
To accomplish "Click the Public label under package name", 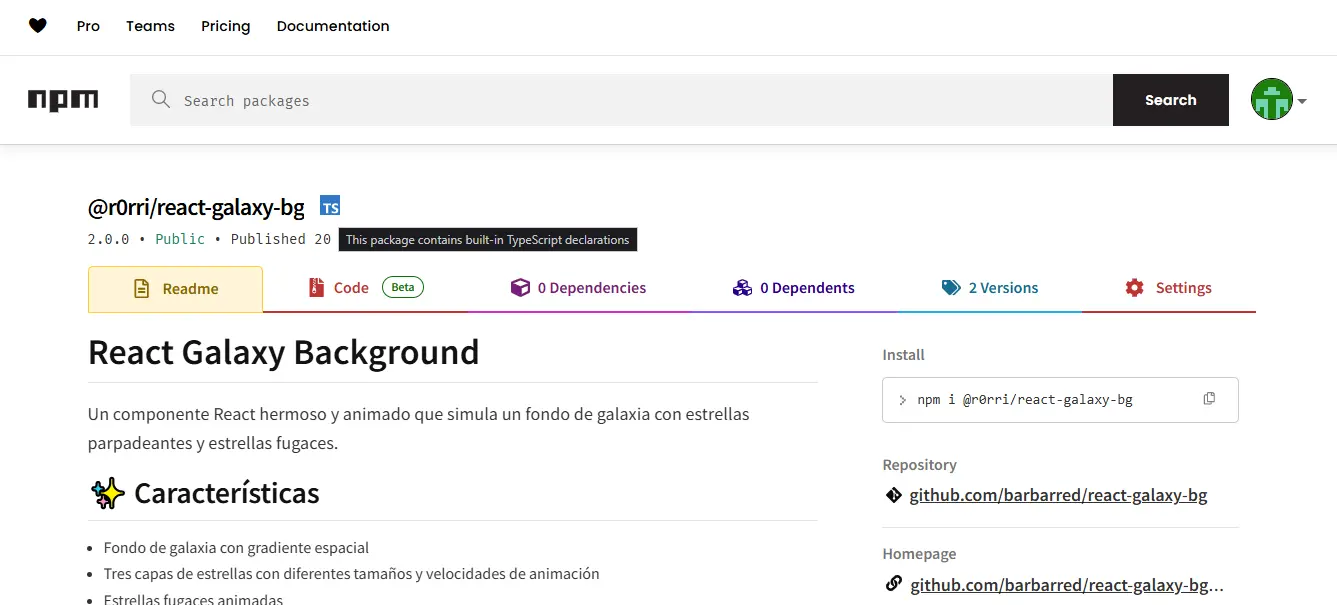I will tap(180, 239).
